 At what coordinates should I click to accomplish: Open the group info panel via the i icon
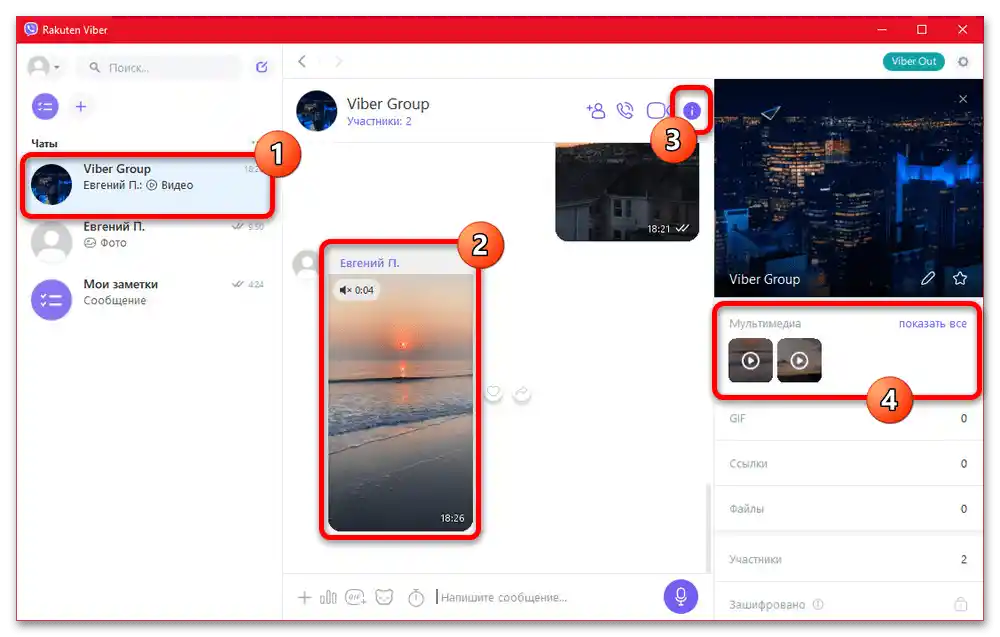point(693,111)
